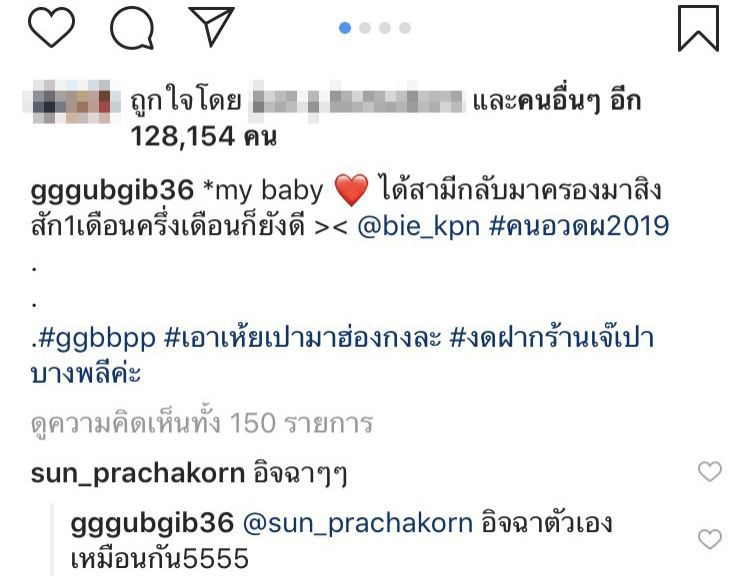
Task: Like gggubgib36's reply with small heart
Action: pos(709,539)
